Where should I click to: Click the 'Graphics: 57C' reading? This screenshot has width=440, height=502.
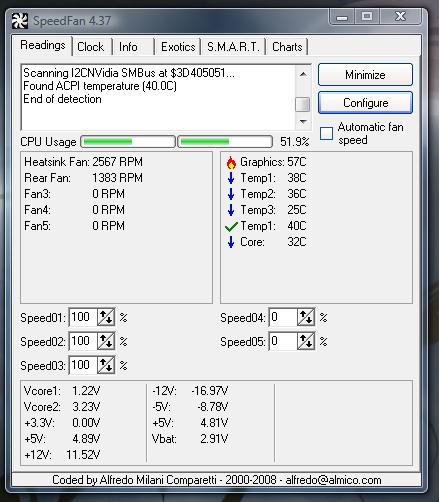tap(273, 162)
